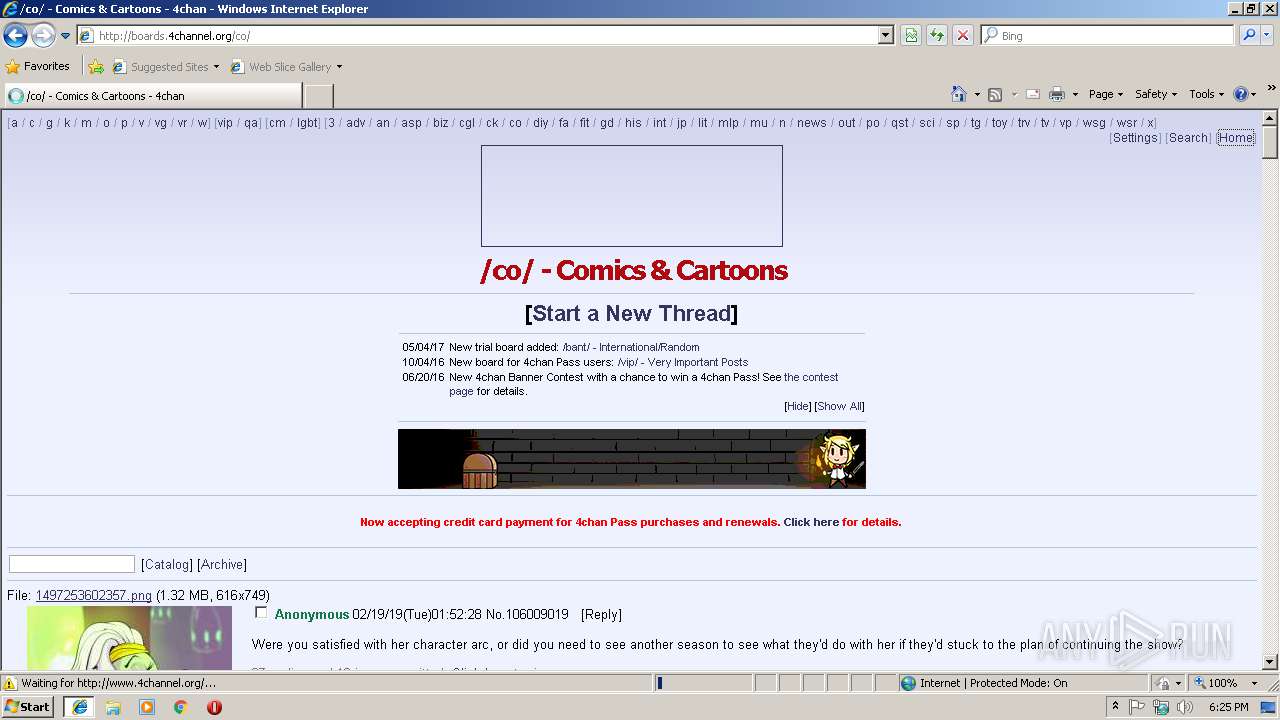Open the Favorites star button
The height and width of the screenshot is (720, 1280).
pos(38,67)
